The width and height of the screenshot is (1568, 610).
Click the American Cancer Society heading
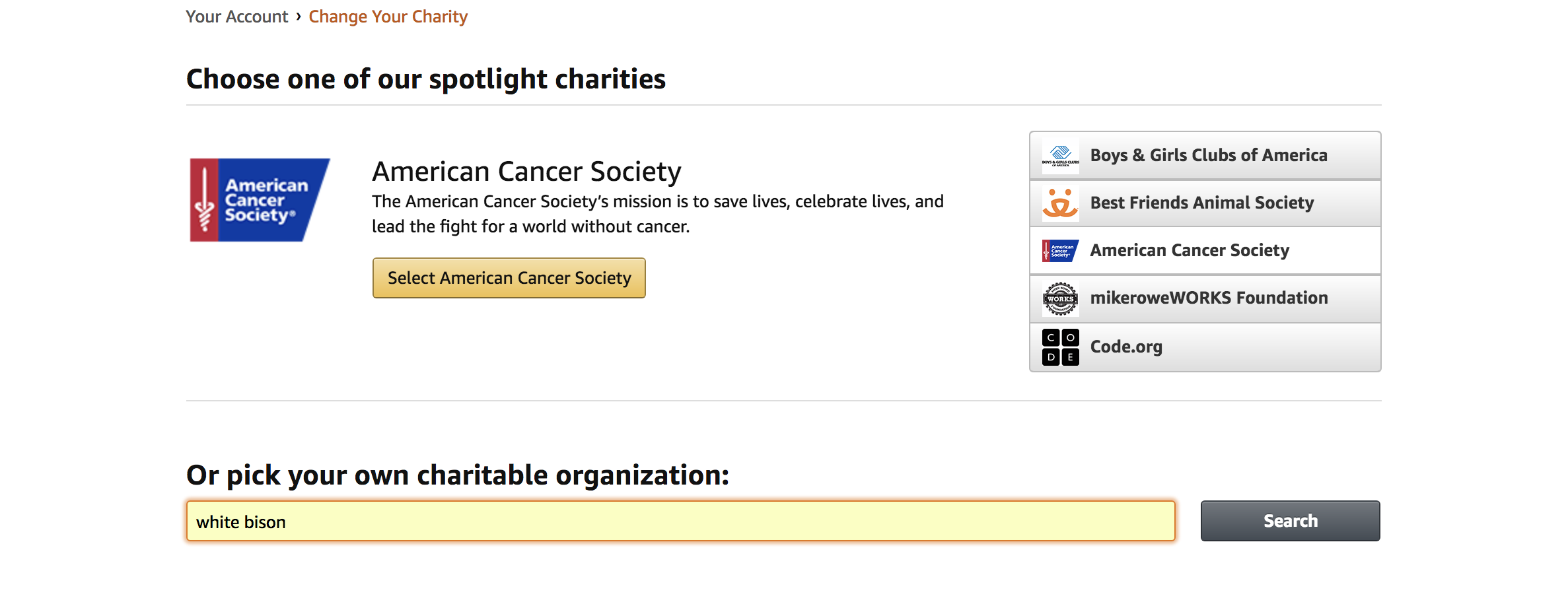pos(526,172)
